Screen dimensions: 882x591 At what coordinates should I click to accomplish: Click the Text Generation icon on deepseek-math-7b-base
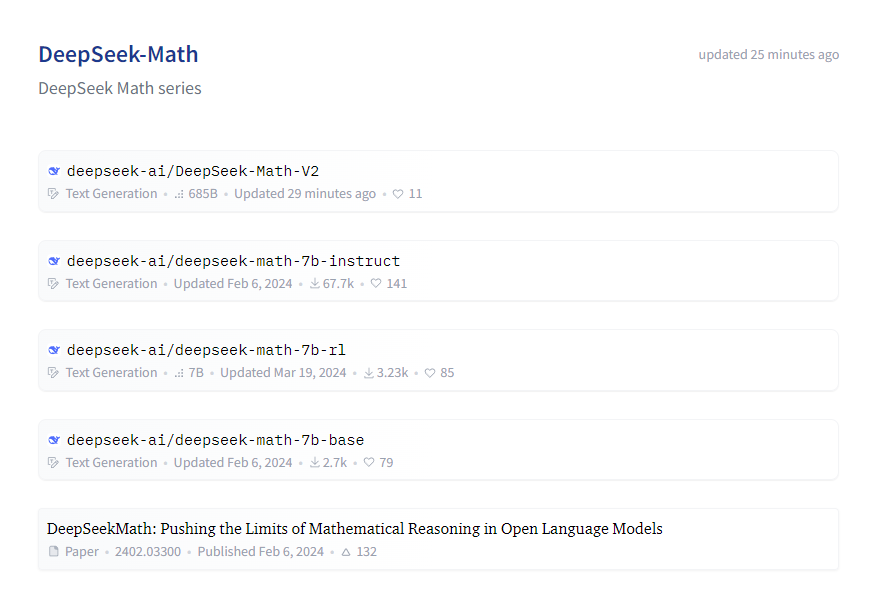(53, 462)
